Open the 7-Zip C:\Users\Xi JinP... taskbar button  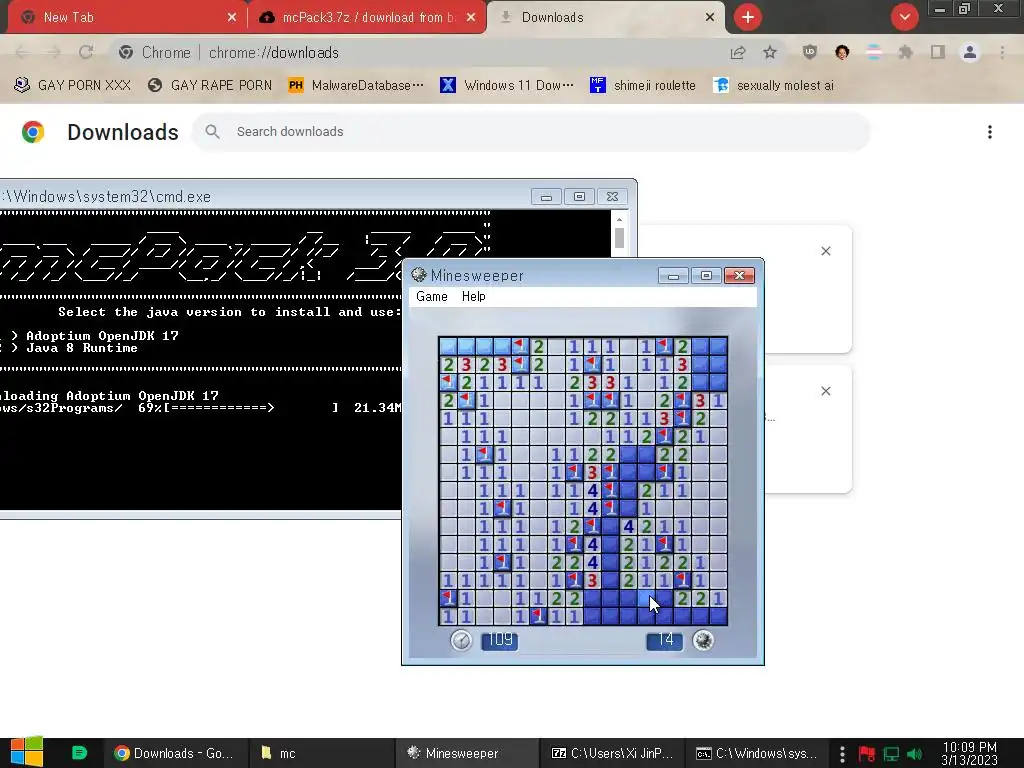612,753
